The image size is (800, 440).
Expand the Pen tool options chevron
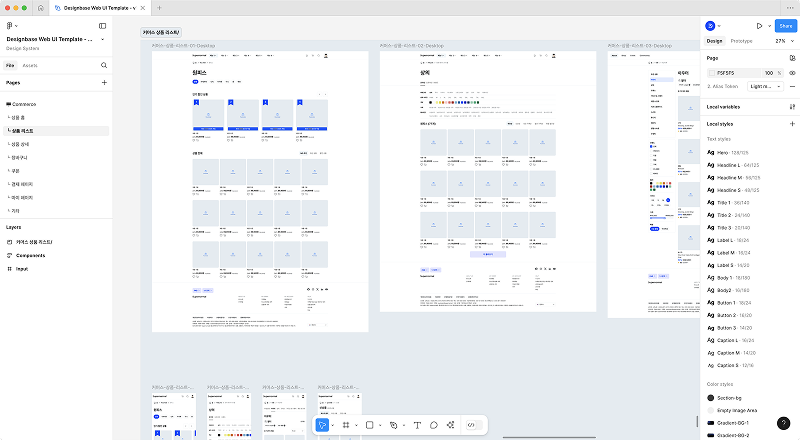pyautogui.click(x=404, y=425)
